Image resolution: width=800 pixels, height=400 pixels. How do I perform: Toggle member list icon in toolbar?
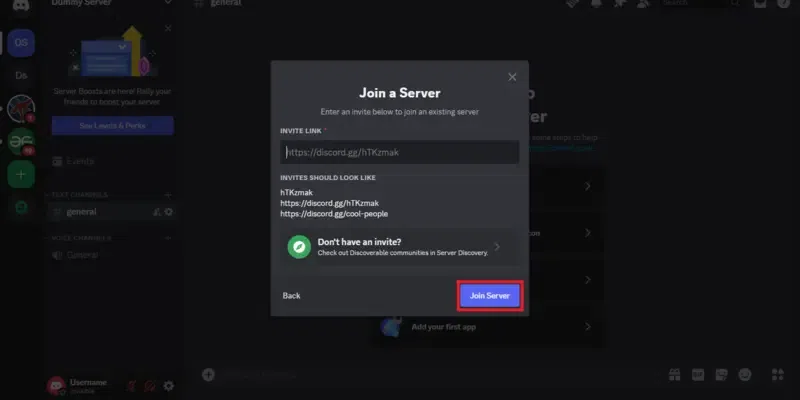pos(643,3)
